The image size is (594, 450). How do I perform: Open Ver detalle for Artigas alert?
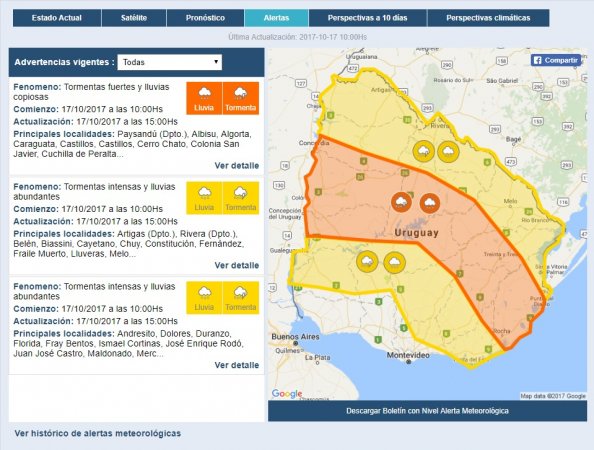237,265
